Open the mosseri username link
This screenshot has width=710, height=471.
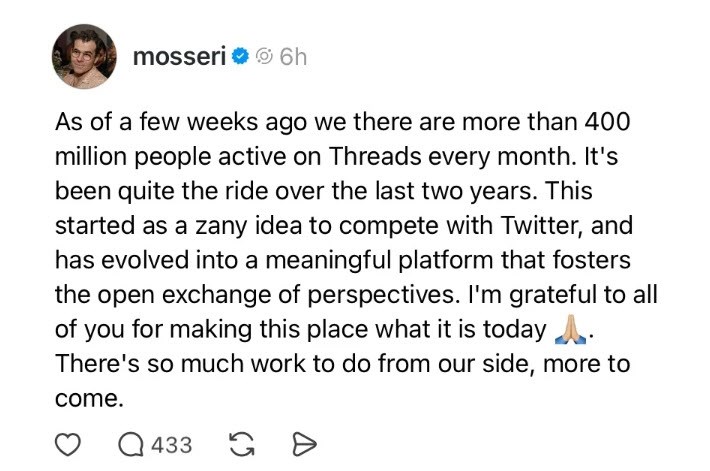179,58
